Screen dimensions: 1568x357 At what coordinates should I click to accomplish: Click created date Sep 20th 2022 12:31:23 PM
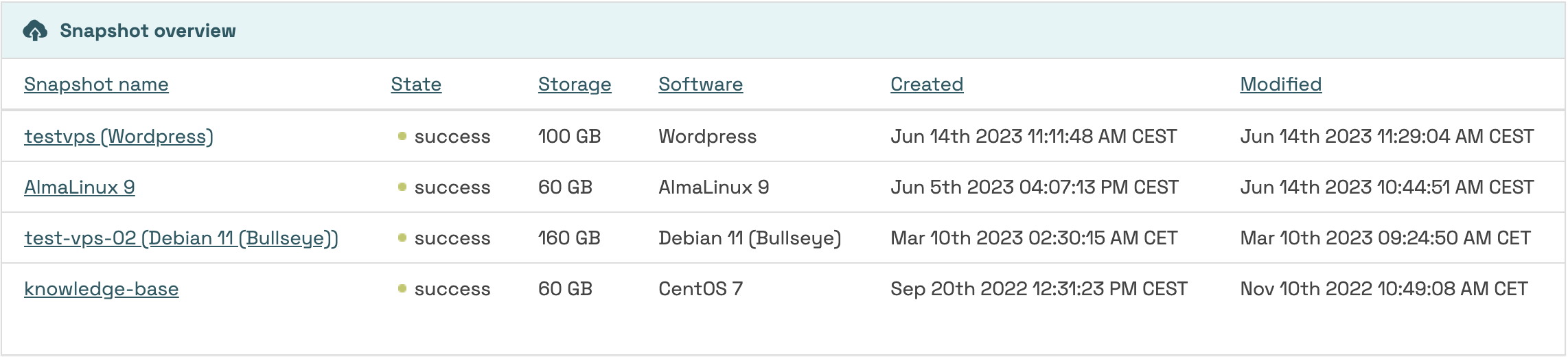click(1039, 289)
